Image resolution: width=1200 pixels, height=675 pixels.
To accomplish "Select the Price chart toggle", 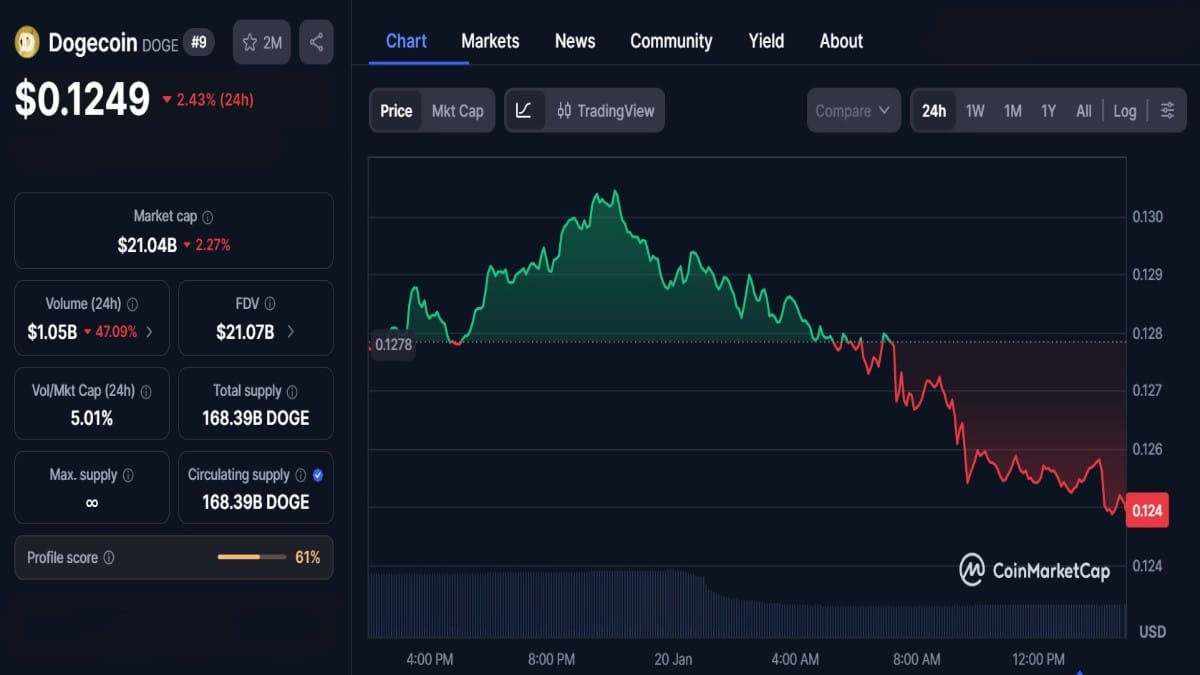I will [x=396, y=111].
